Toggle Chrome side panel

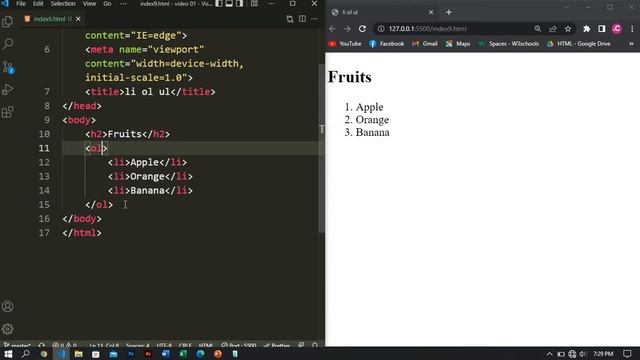[x=602, y=29]
